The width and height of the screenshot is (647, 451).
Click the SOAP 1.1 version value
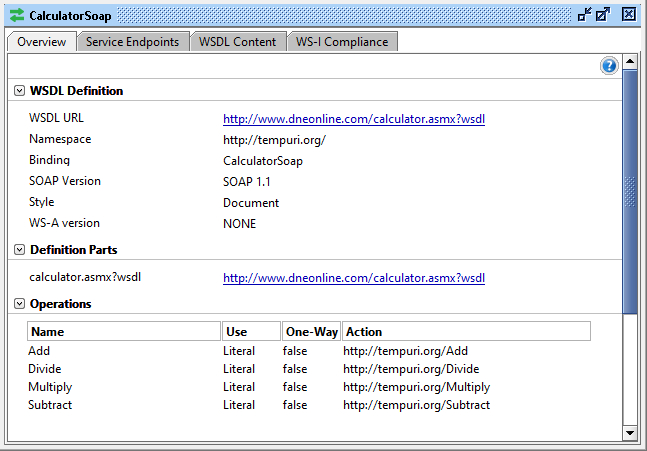coord(247,182)
